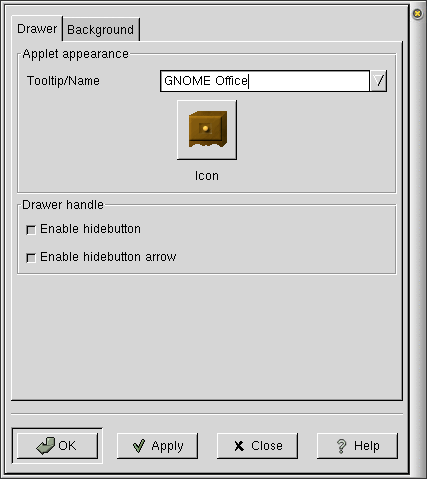Confirm the dialog with the OK button
This screenshot has width=427, height=479.
pos(57,446)
